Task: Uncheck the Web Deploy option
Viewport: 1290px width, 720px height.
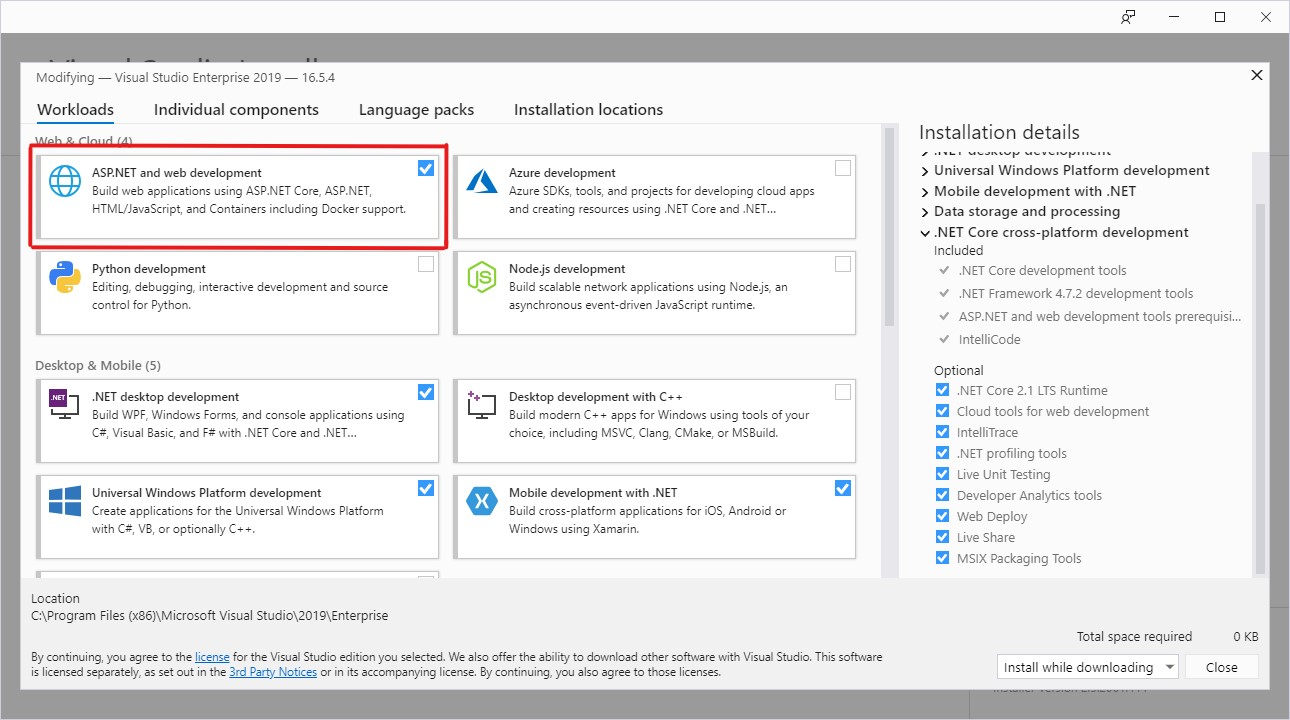Action: pyautogui.click(x=942, y=516)
